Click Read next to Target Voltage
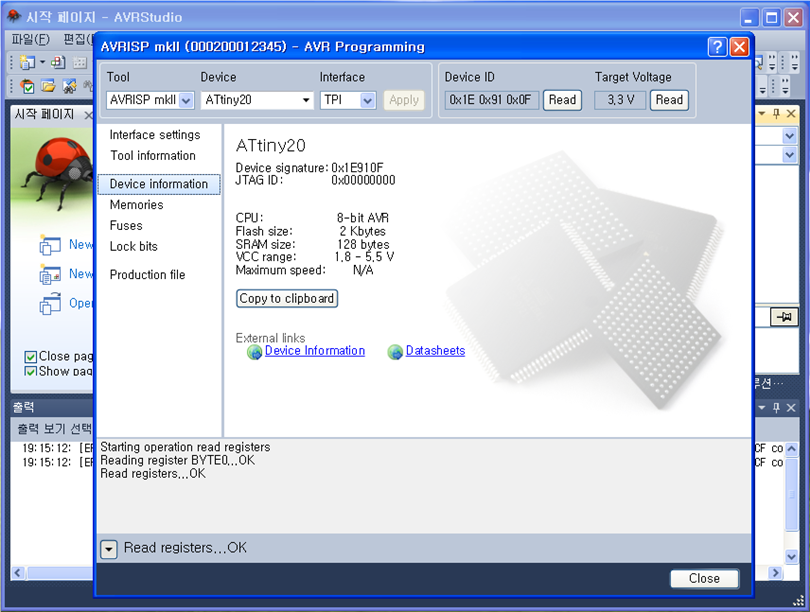Screen dimensions: 810x612 coord(669,100)
